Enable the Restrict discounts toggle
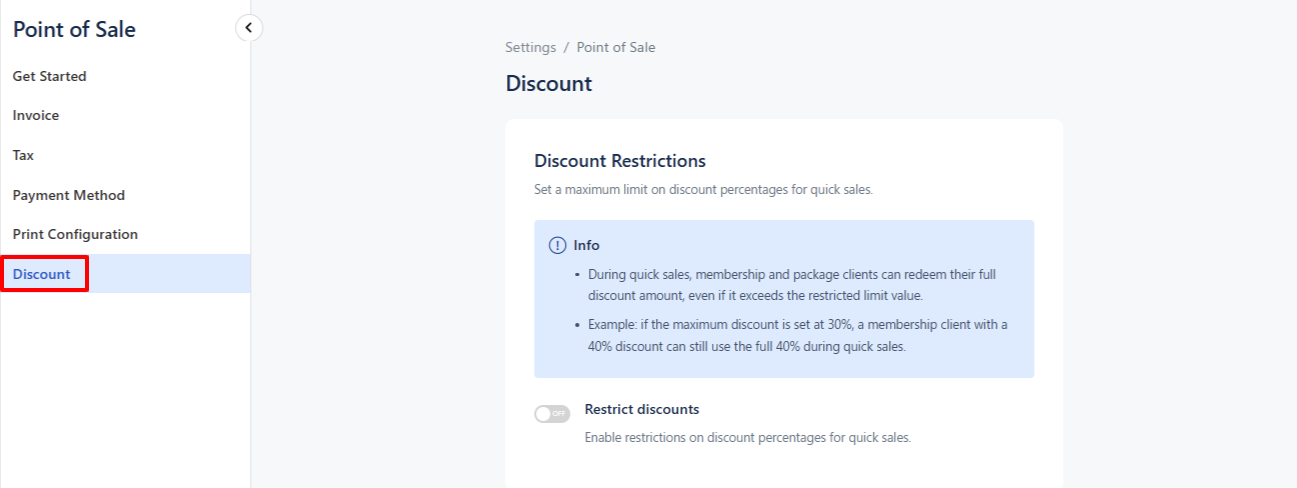This screenshot has width=1297, height=488. pyautogui.click(x=552, y=414)
